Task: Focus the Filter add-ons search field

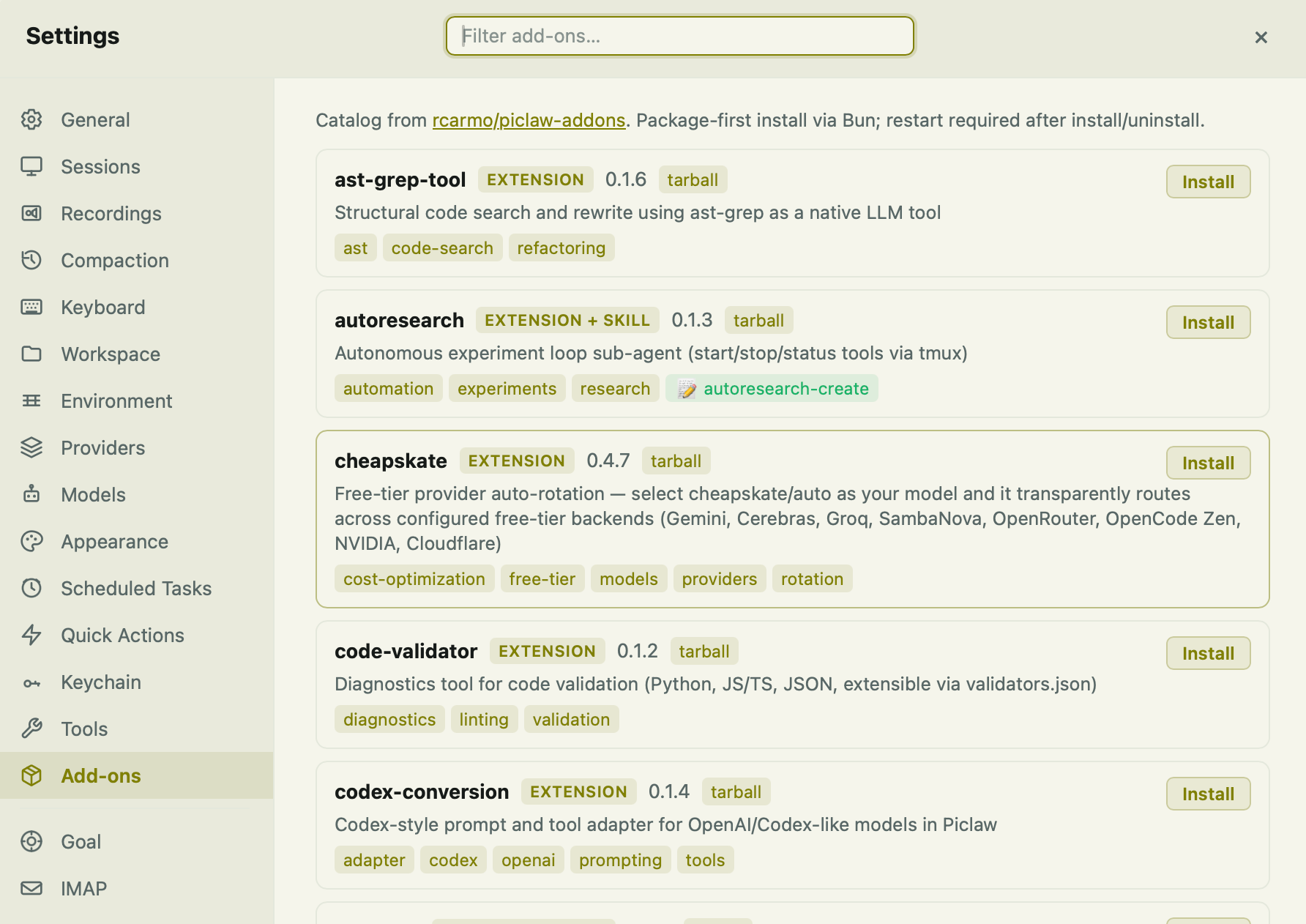Action: point(680,36)
